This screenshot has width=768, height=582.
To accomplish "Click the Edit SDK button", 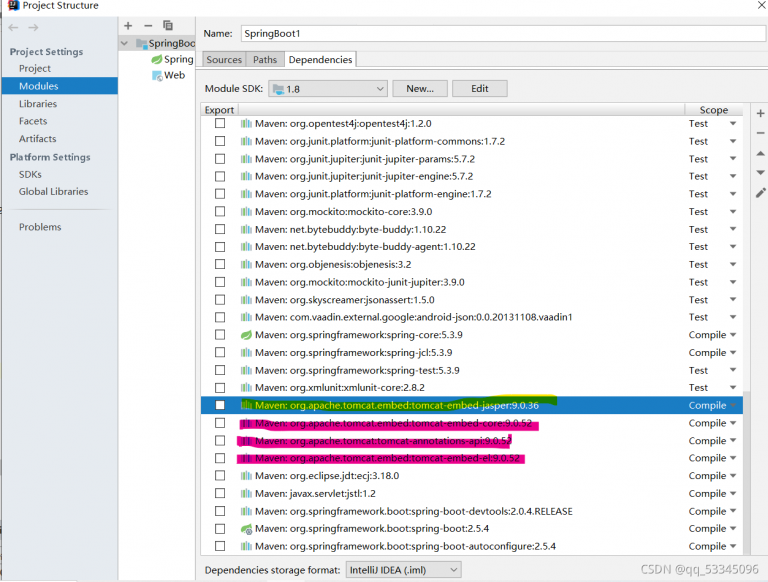I will pyautogui.click(x=480, y=89).
